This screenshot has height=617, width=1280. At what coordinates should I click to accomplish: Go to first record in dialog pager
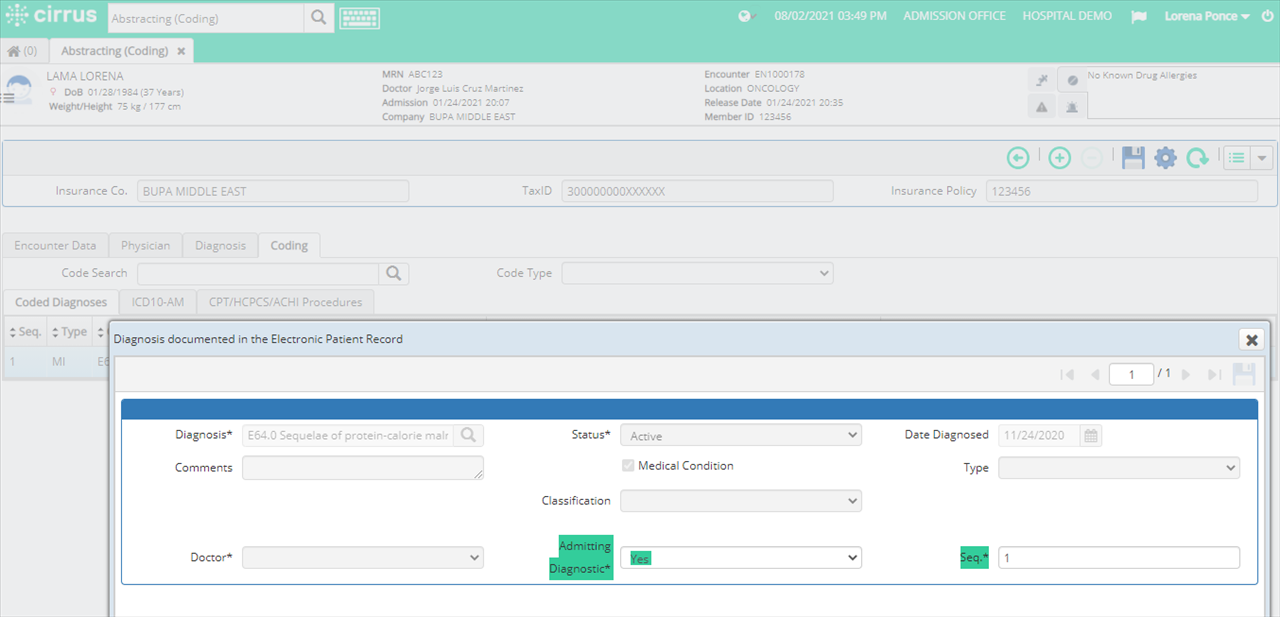tap(1067, 374)
